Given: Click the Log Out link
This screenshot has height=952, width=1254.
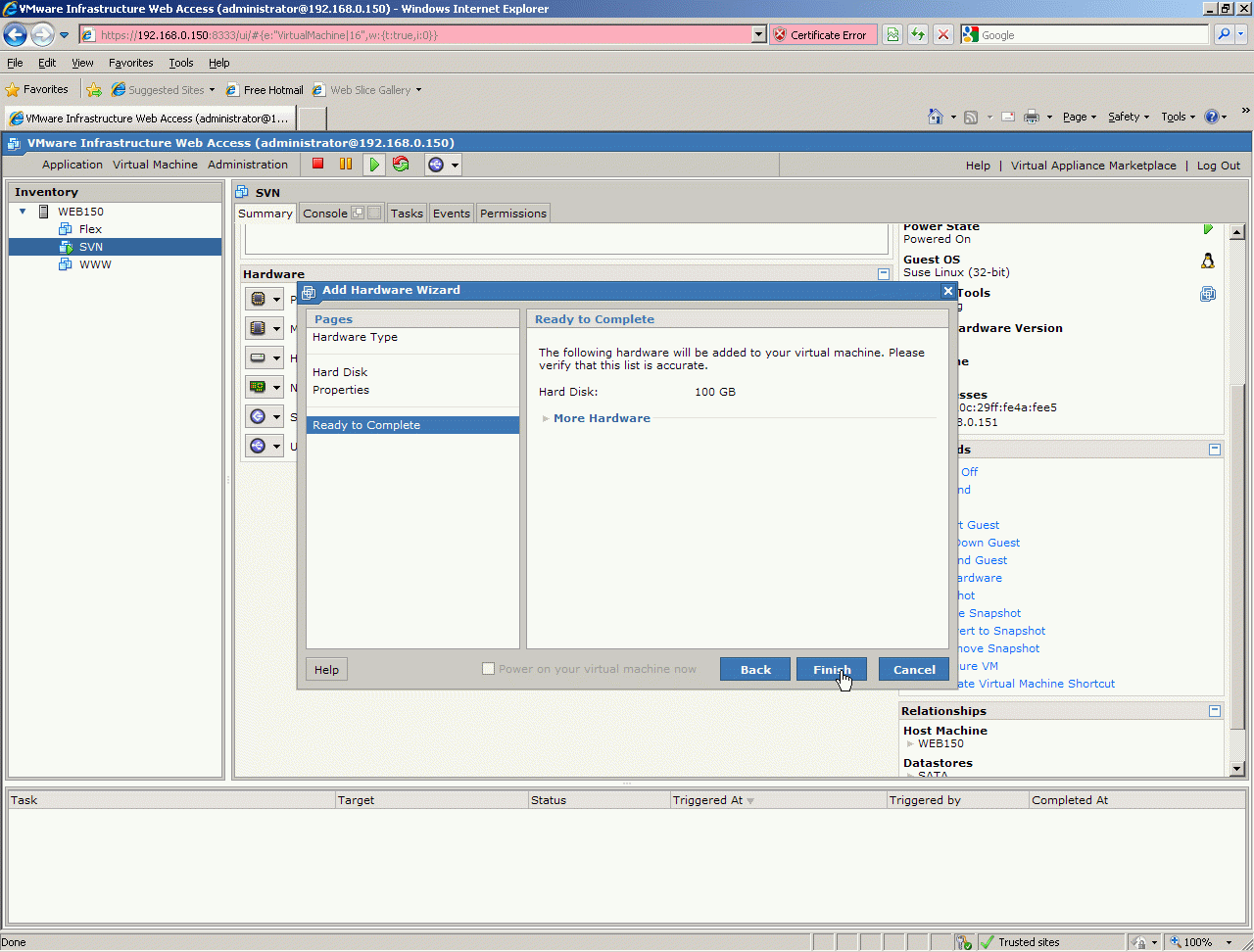Looking at the screenshot, I should 1219,166.
